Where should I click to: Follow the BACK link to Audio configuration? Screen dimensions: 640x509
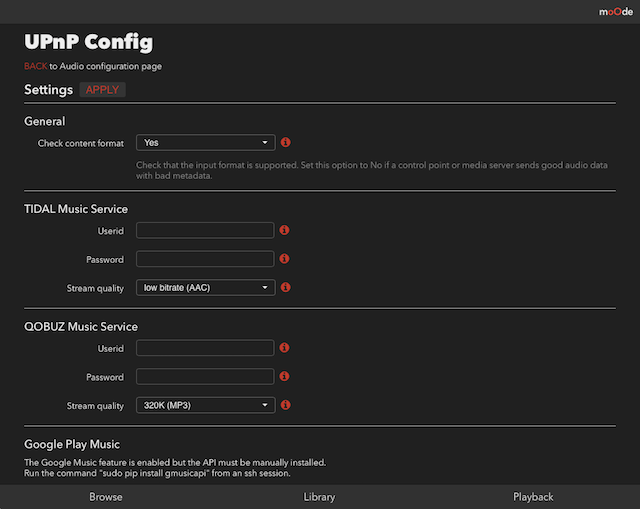(36, 66)
